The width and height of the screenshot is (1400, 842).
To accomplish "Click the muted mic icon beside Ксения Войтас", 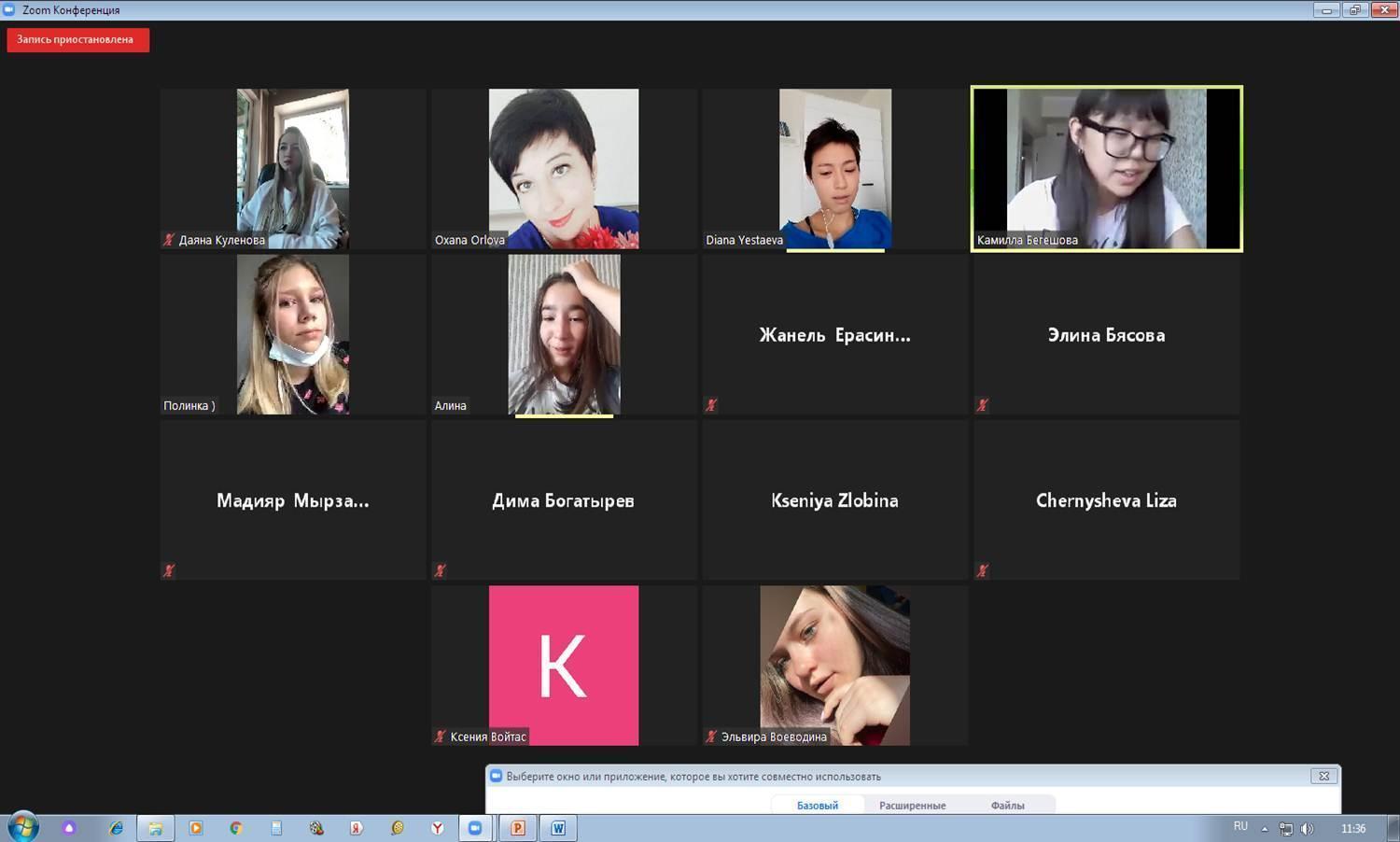I will [440, 737].
